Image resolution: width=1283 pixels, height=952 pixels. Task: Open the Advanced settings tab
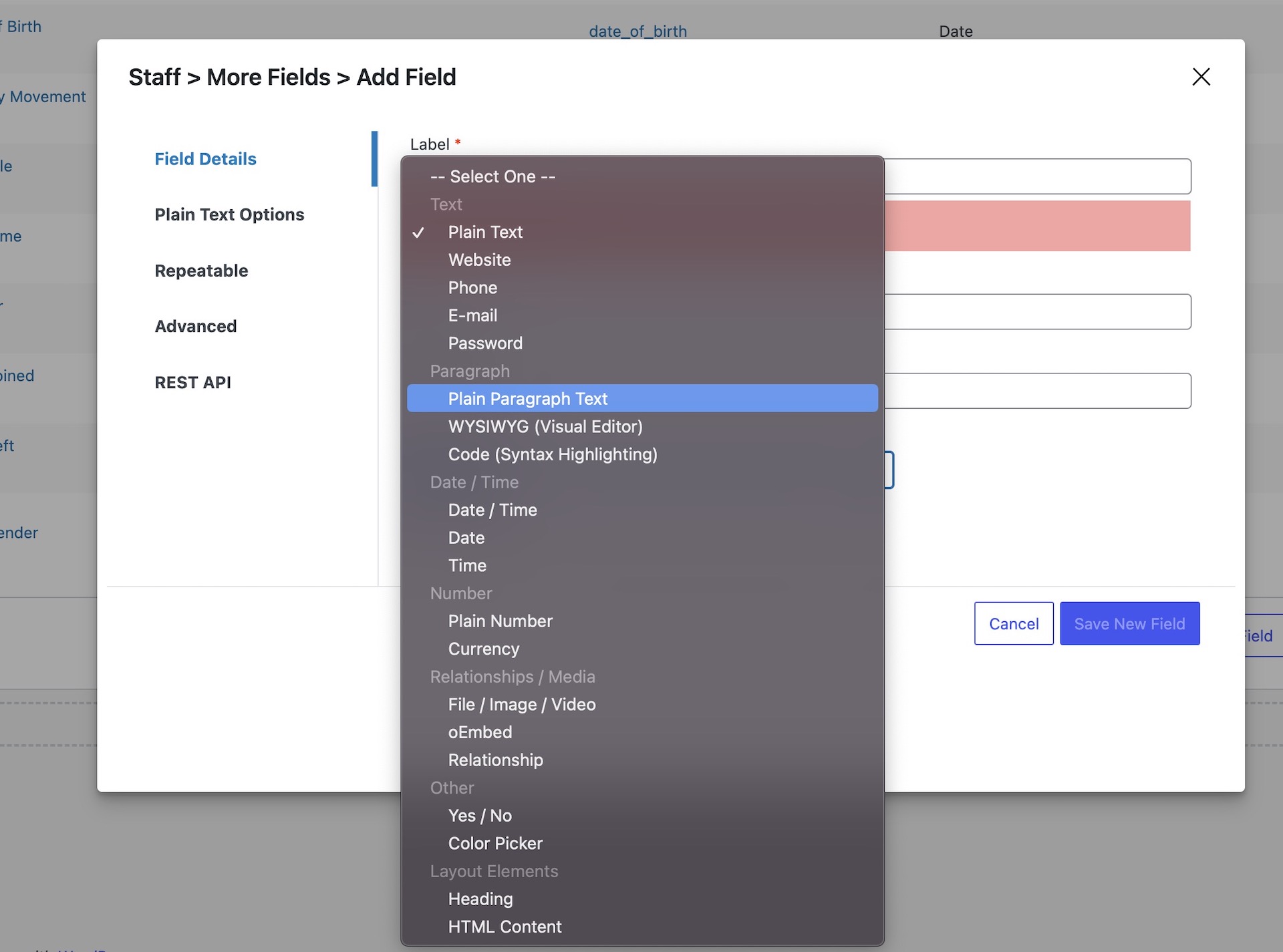(195, 326)
